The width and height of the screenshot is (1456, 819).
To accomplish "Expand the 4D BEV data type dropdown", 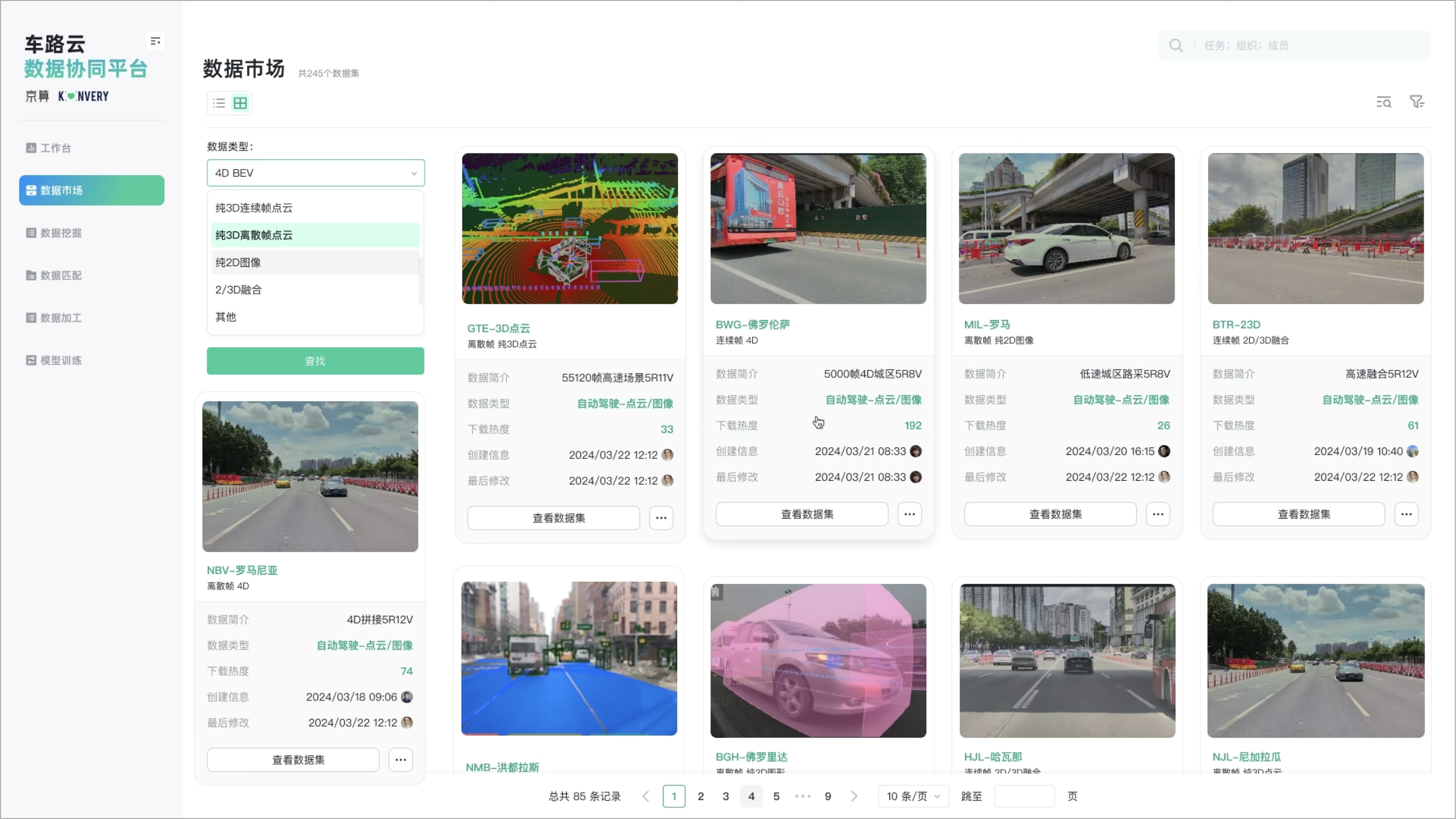I will click(316, 173).
